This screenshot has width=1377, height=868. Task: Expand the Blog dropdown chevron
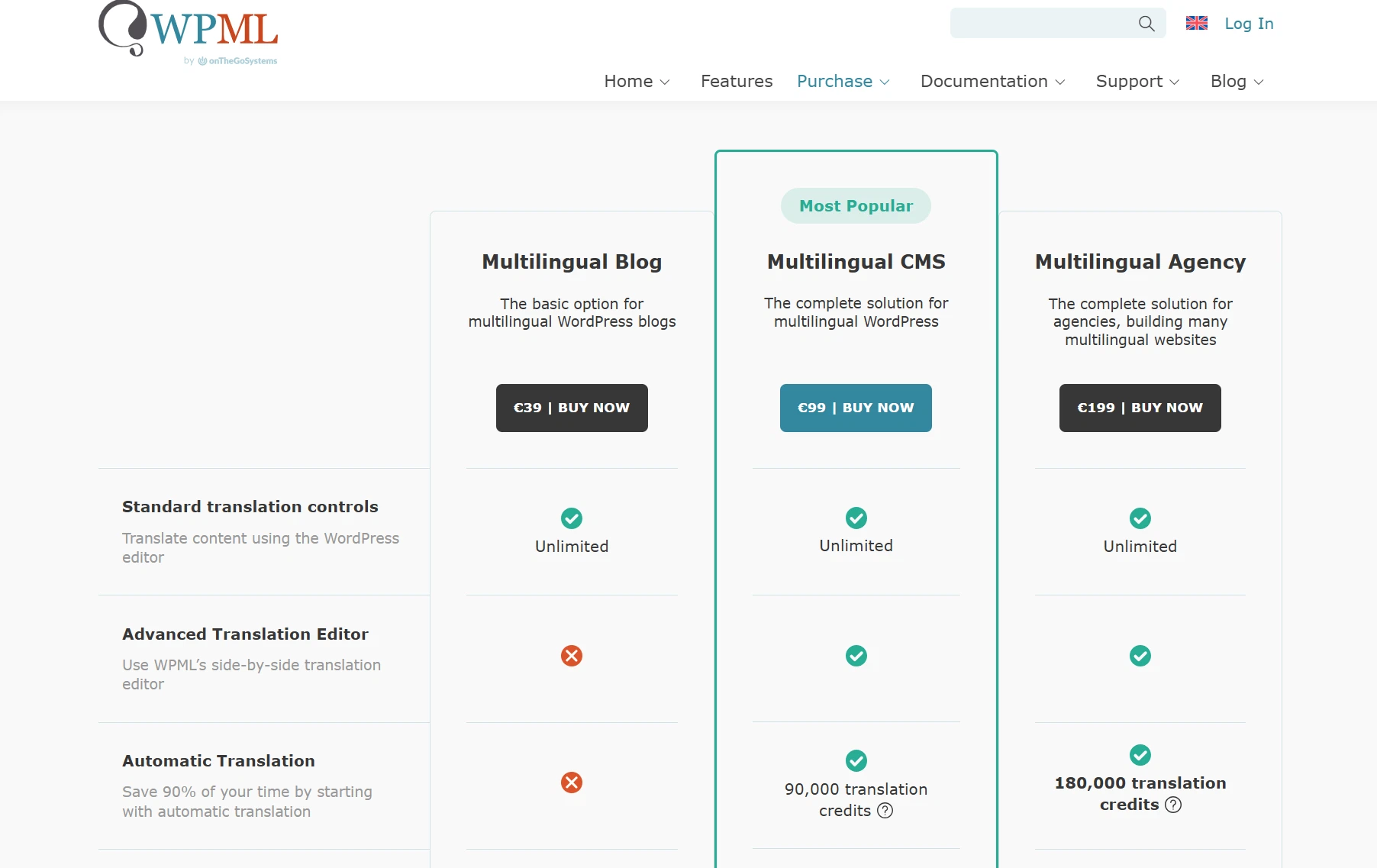point(1259,82)
